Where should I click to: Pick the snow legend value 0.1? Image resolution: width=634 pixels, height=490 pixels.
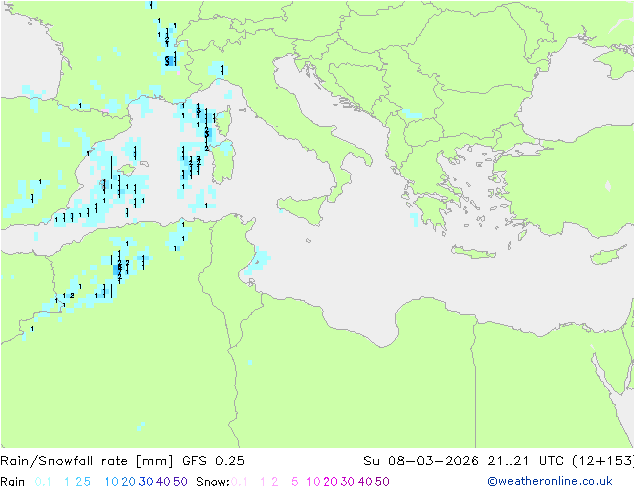coord(239,482)
